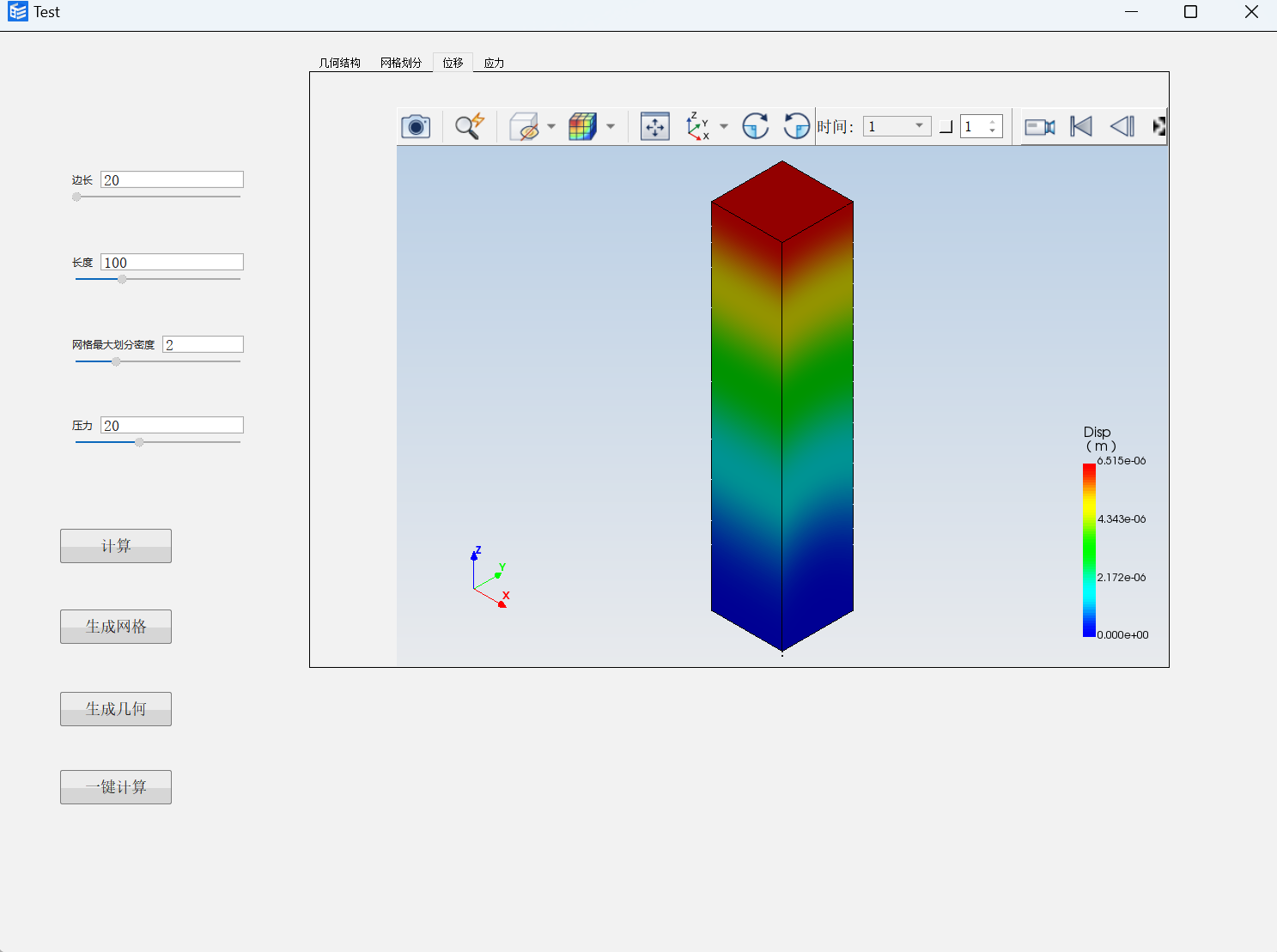The height and width of the screenshot is (952, 1277).
Task: Jump to first frame icon
Action: click(1081, 127)
